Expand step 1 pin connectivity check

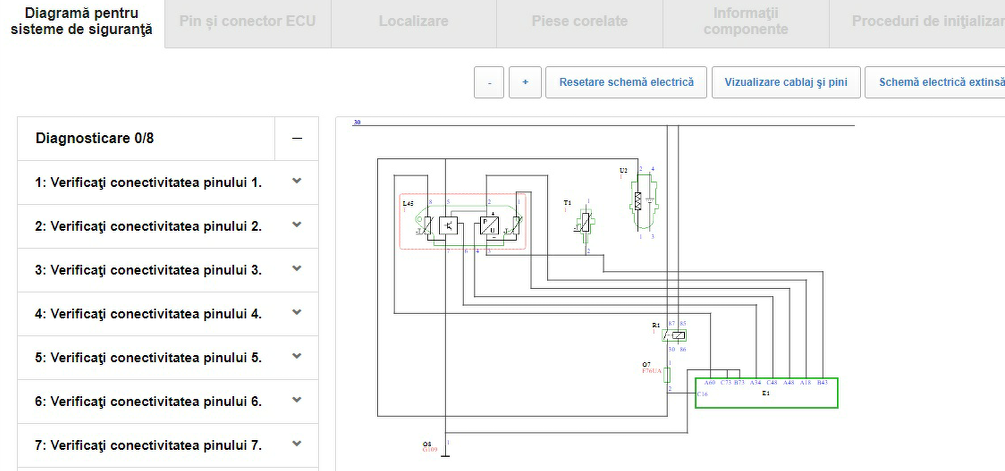pos(297,182)
